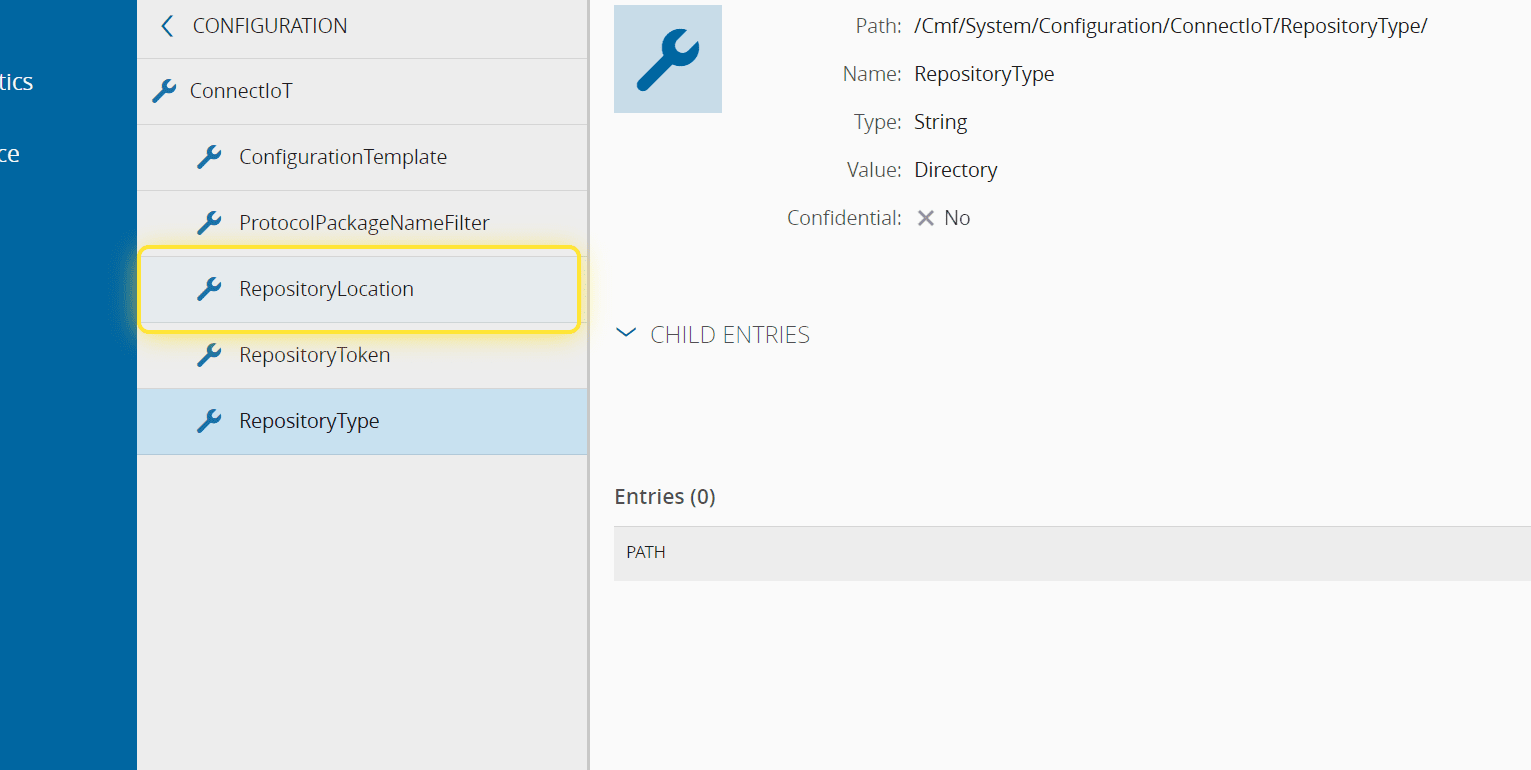Click the large wrench entry thumbnail

pyautogui.click(x=667, y=59)
